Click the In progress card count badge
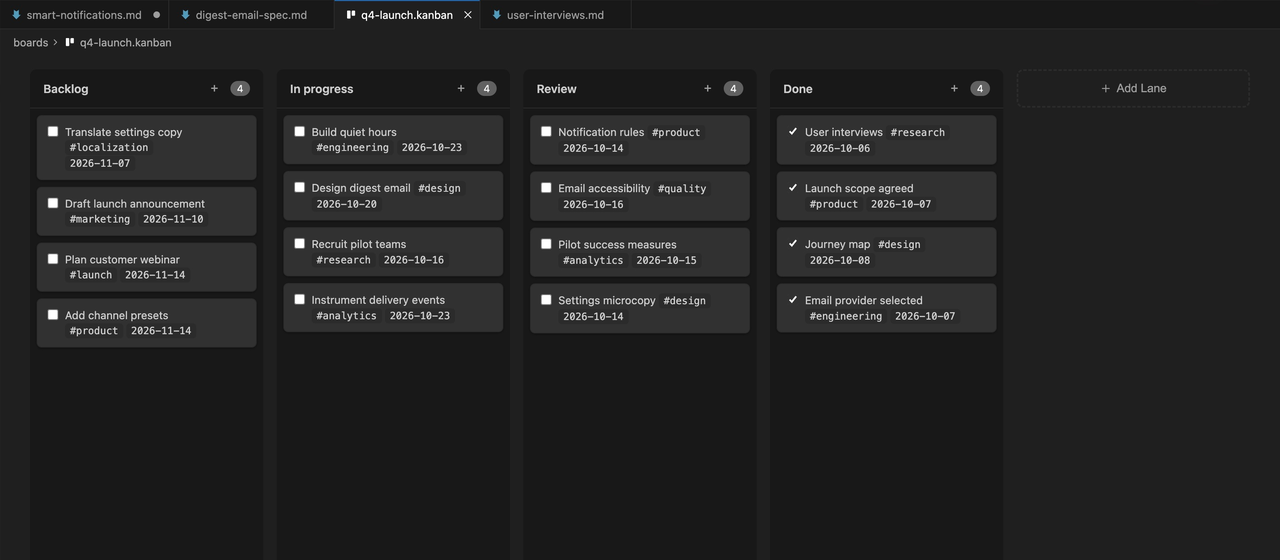The width and height of the screenshot is (1280, 560). click(x=487, y=88)
